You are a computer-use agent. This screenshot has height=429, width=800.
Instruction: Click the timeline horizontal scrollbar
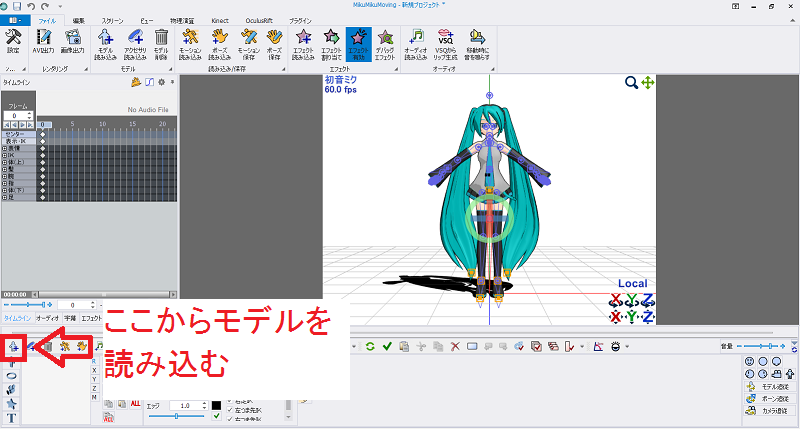point(104,295)
